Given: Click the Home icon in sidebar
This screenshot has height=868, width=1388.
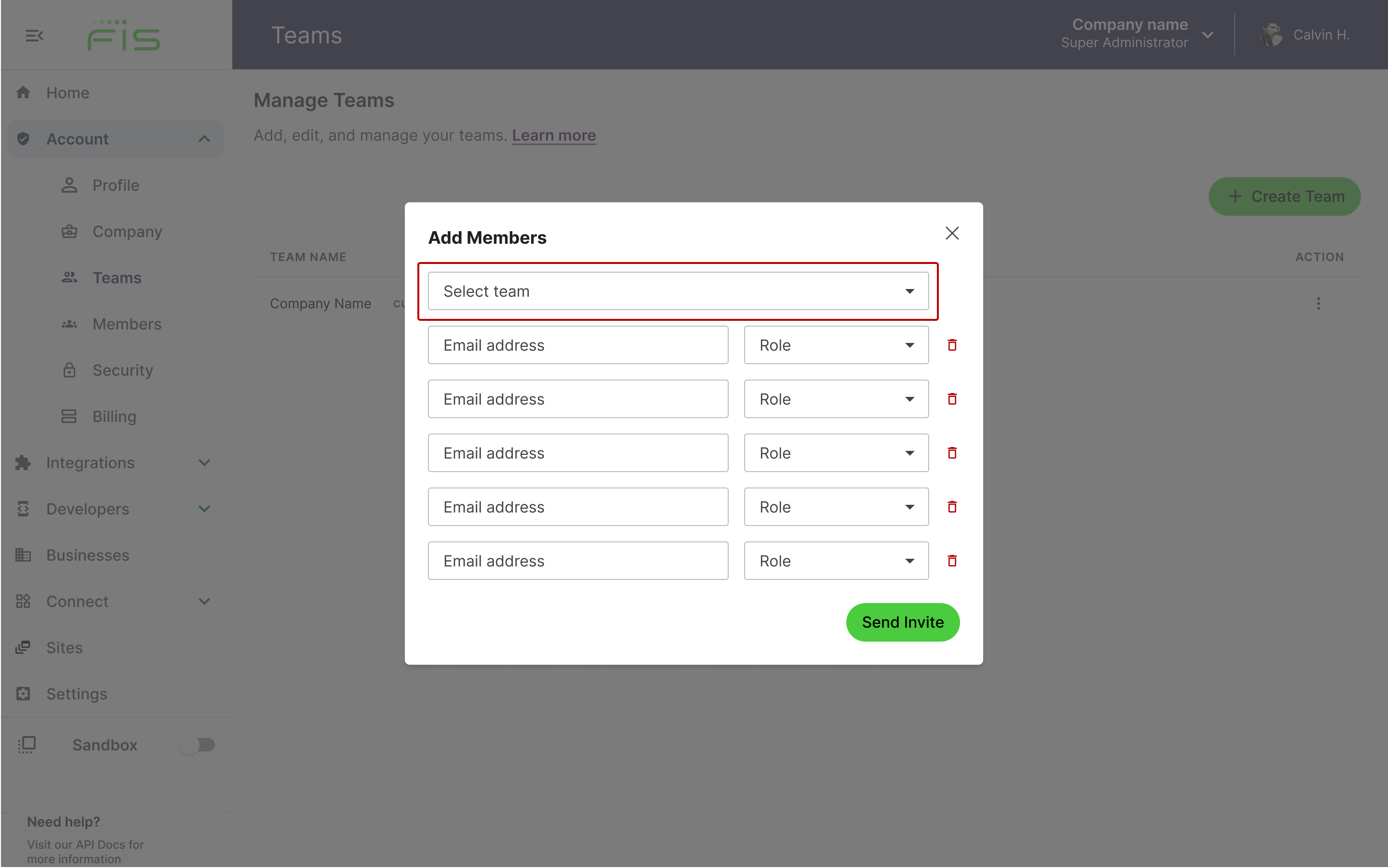Looking at the screenshot, I should point(24,92).
